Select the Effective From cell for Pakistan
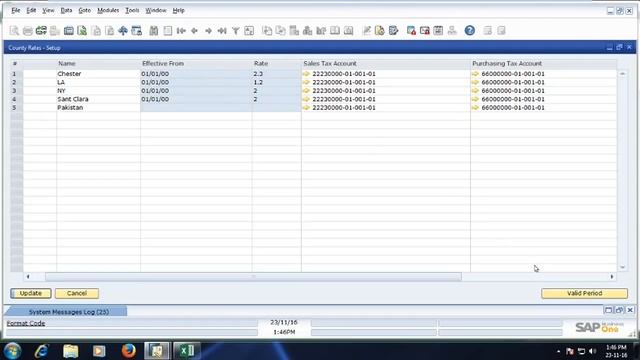Screen dimensions: 640x360 196,108
